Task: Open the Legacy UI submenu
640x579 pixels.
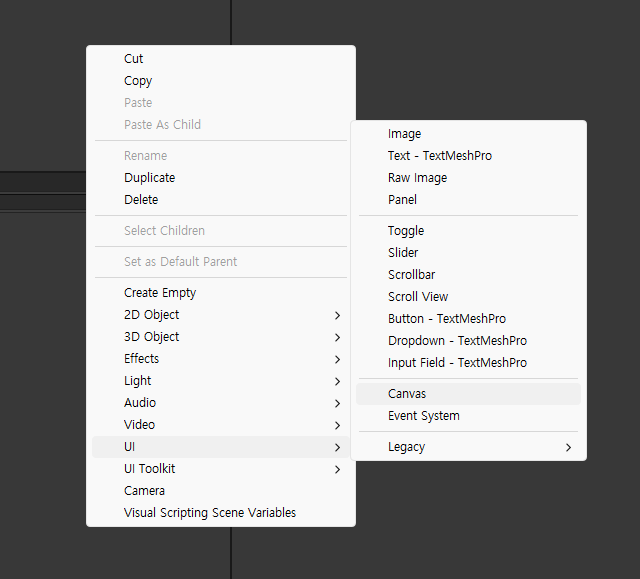Action: tap(468, 447)
